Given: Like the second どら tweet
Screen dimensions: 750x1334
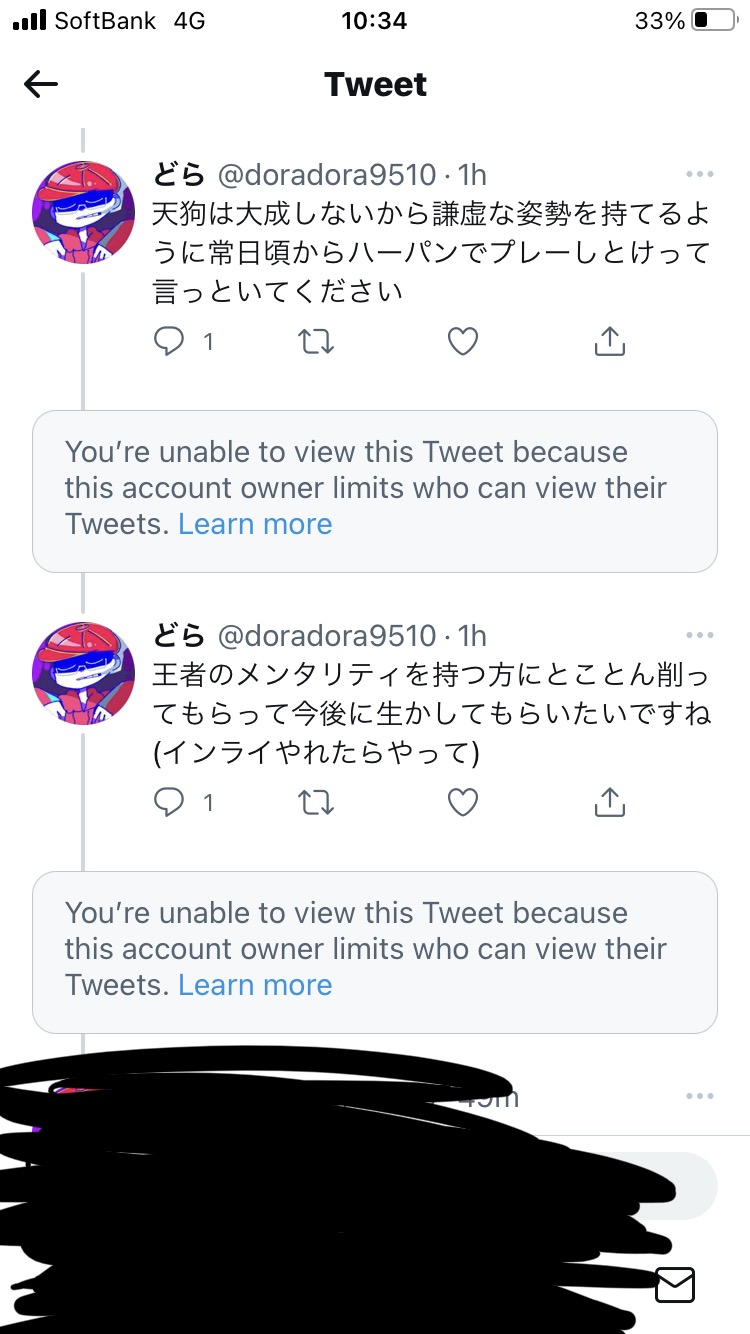Looking at the screenshot, I should tap(462, 802).
